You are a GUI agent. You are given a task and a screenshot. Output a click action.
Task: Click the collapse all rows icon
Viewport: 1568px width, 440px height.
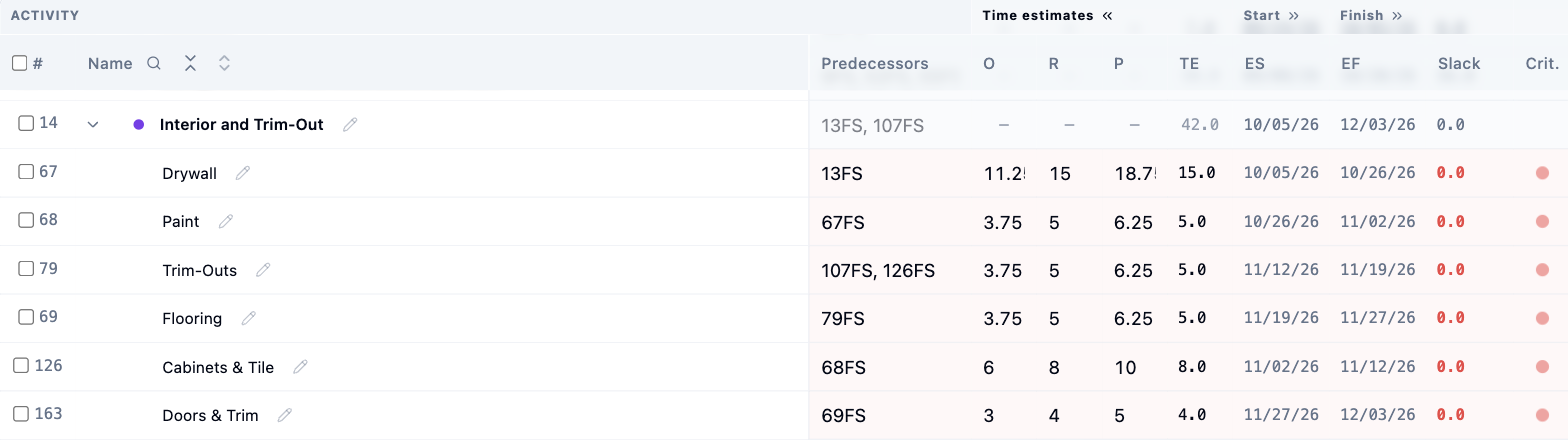point(190,63)
